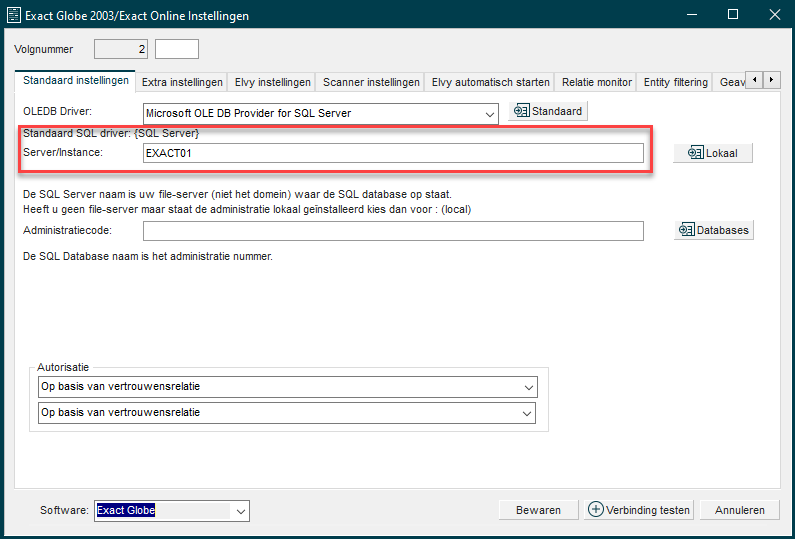The image size is (795, 539).
Task: Switch to Relatie monitor tab
Action: pyautogui.click(x=597, y=82)
